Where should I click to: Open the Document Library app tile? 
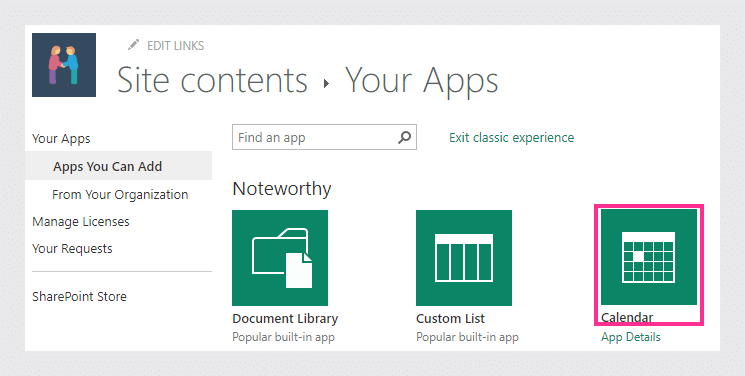click(x=280, y=258)
